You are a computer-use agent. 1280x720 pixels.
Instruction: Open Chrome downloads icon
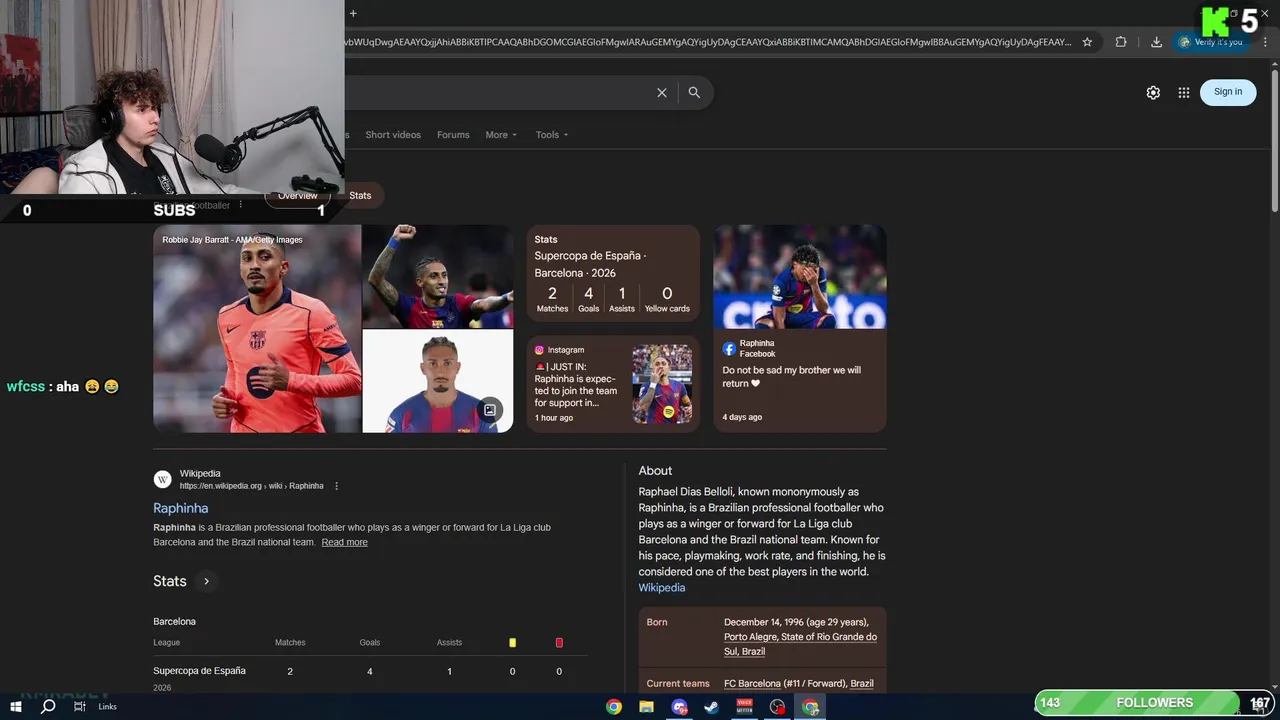[1156, 42]
